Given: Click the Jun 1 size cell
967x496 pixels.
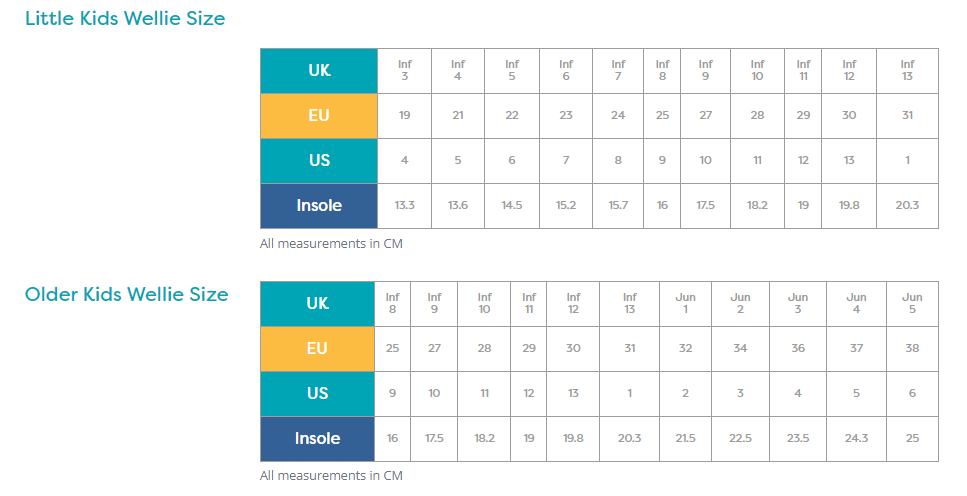Looking at the screenshot, I should click(x=685, y=303).
